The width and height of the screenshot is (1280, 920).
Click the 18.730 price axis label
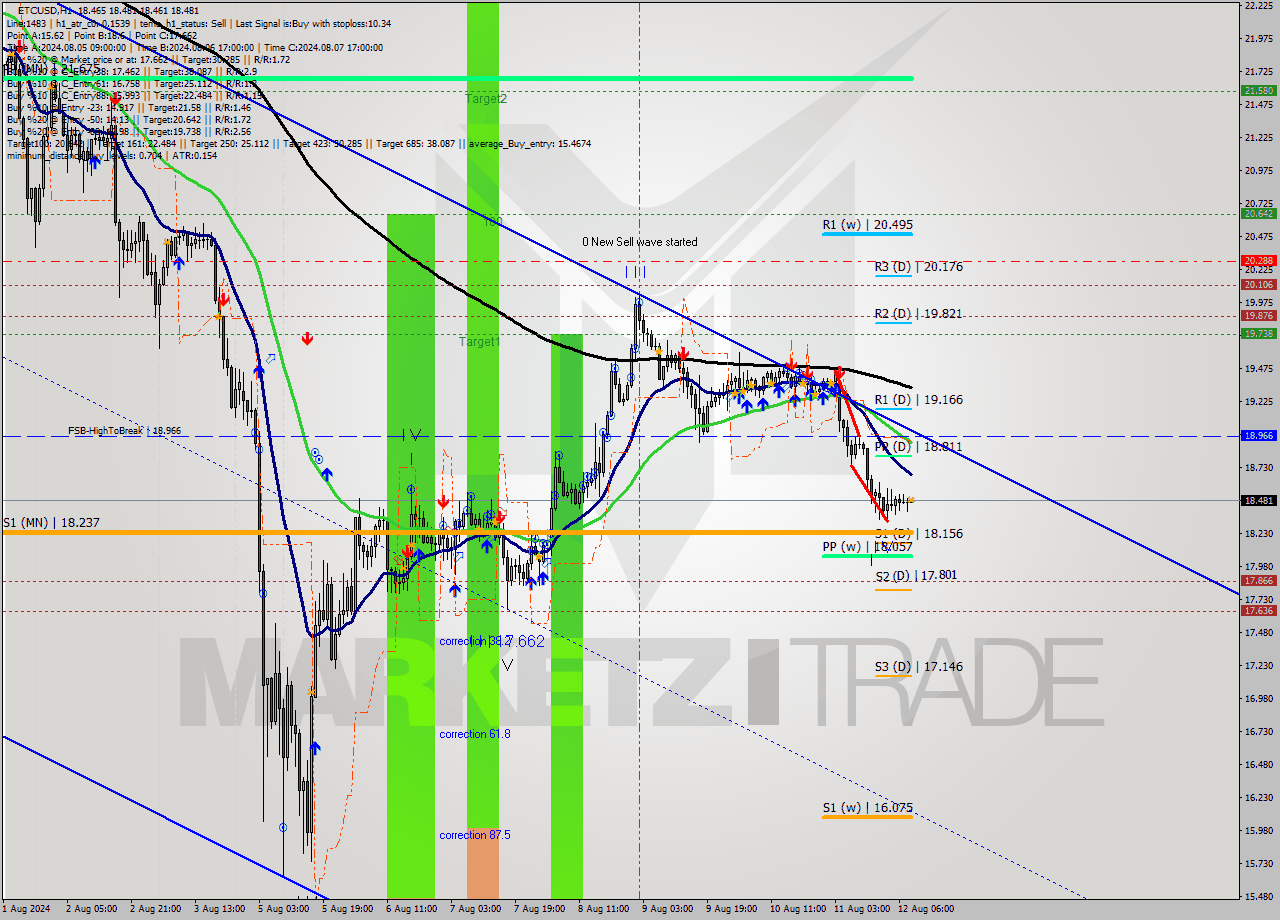coord(1258,467)
